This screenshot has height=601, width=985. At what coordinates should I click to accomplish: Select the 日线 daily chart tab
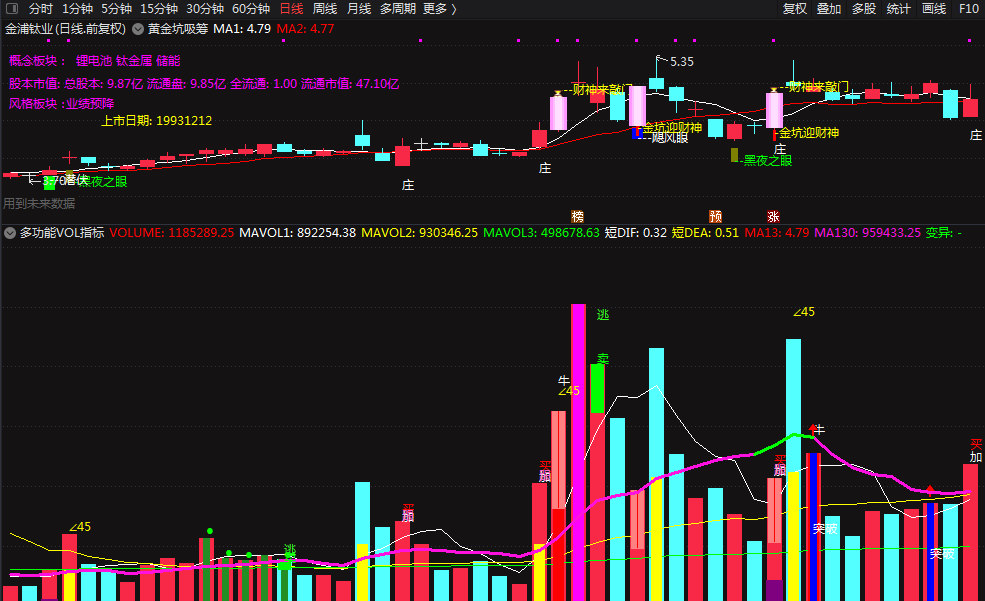pos(291,9)
